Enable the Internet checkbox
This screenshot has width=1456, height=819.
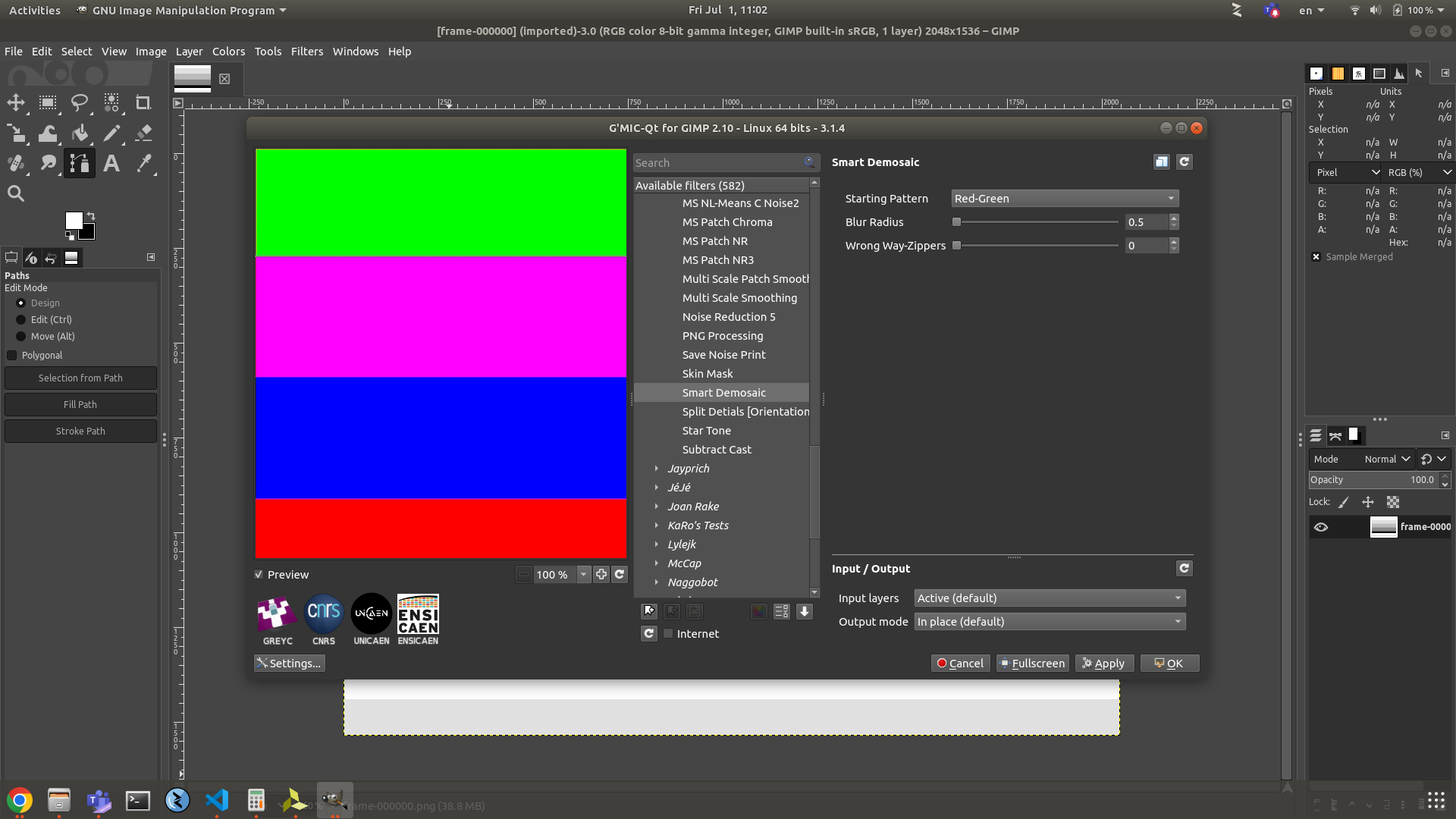pos(668,634)
